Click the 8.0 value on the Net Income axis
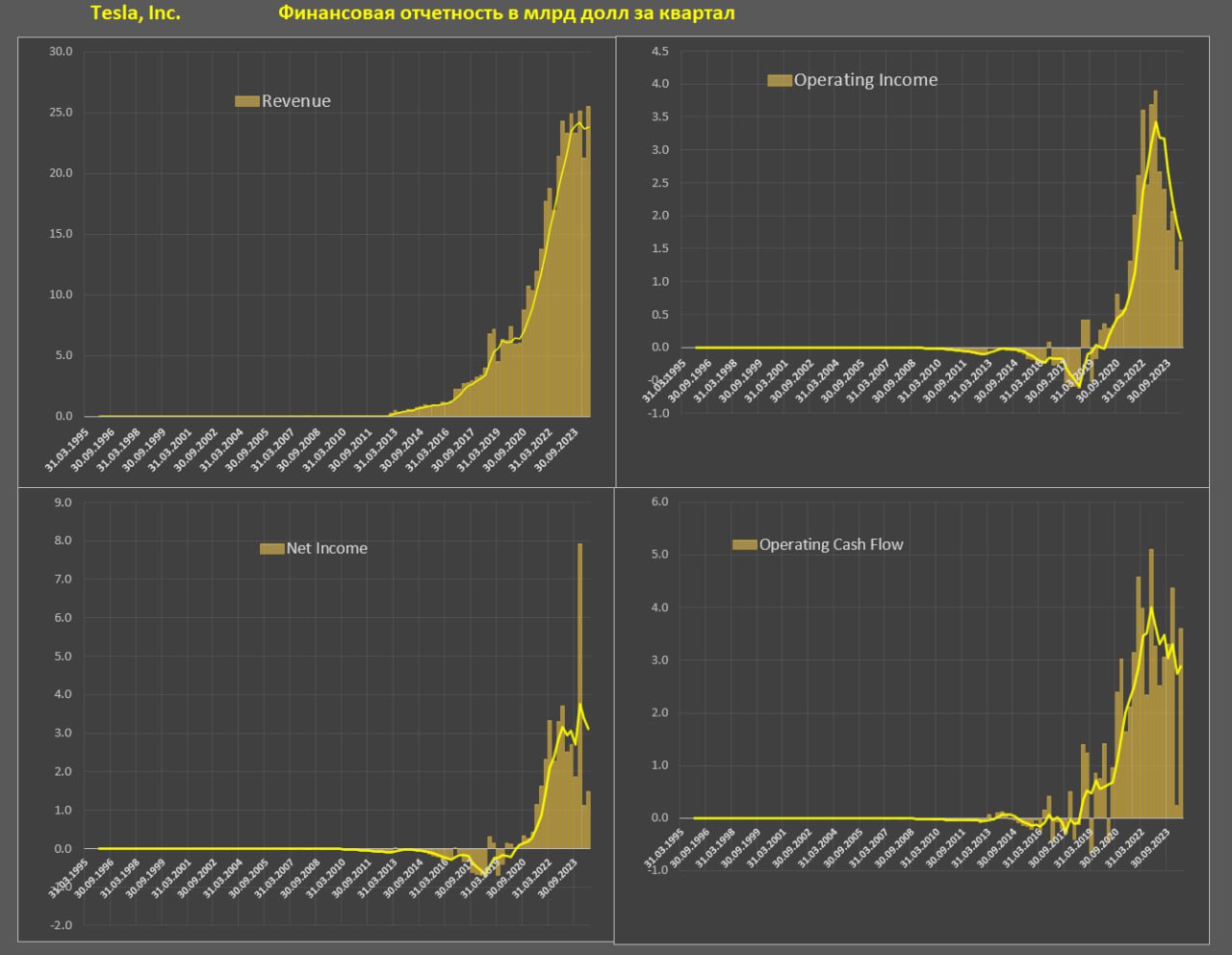1232x955 pixels. (x=63, y=541)
